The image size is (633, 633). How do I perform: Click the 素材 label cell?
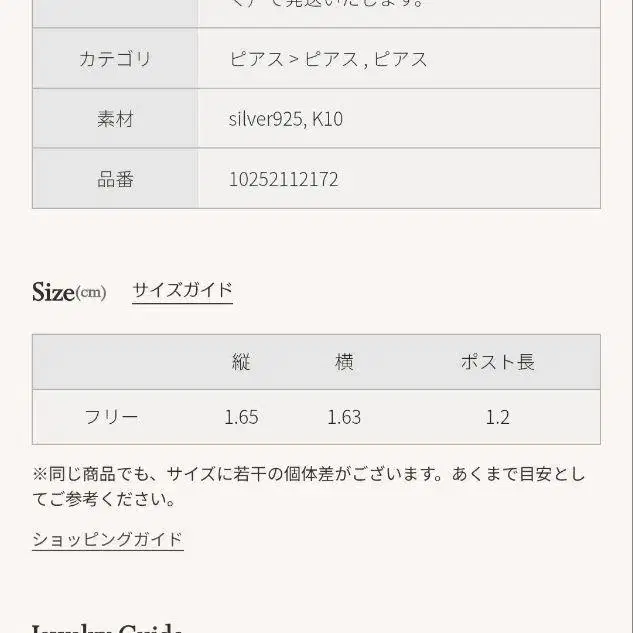pos(115,119)
